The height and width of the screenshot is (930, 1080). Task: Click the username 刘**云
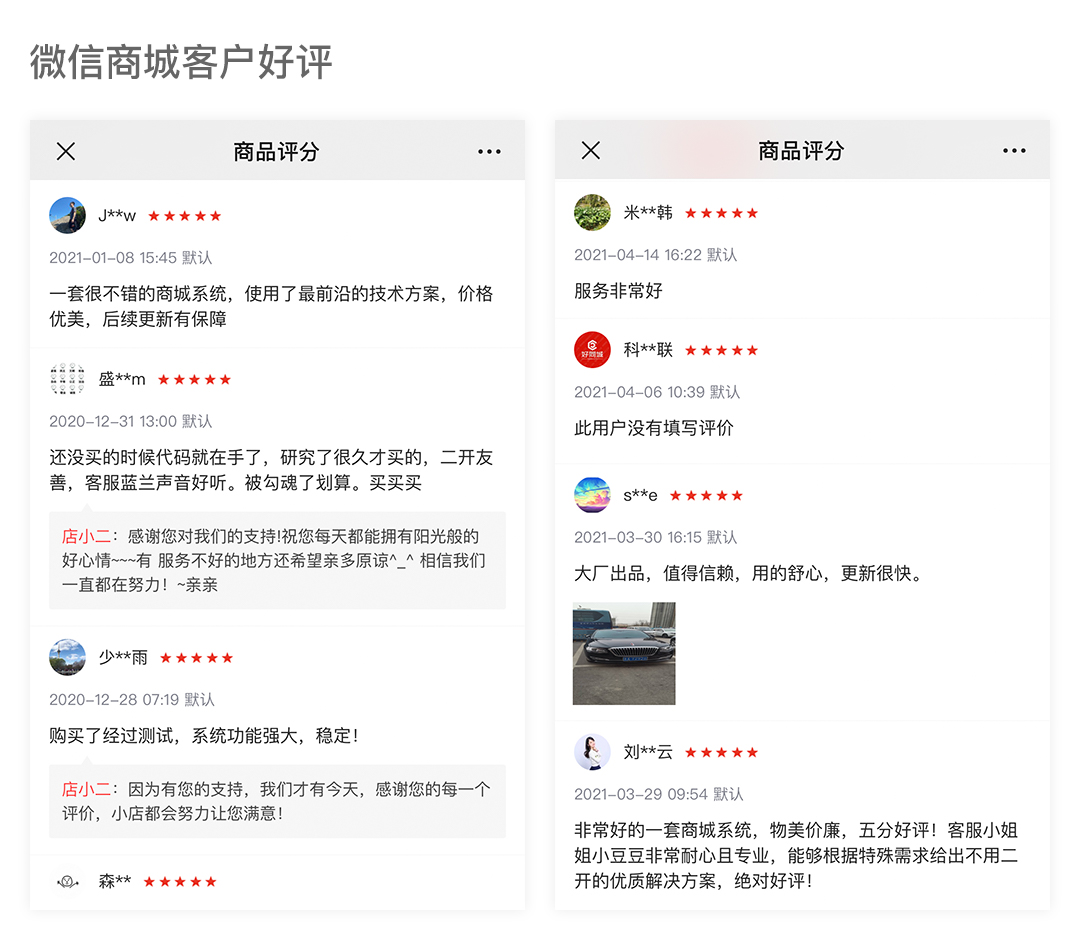pos(648,752)
